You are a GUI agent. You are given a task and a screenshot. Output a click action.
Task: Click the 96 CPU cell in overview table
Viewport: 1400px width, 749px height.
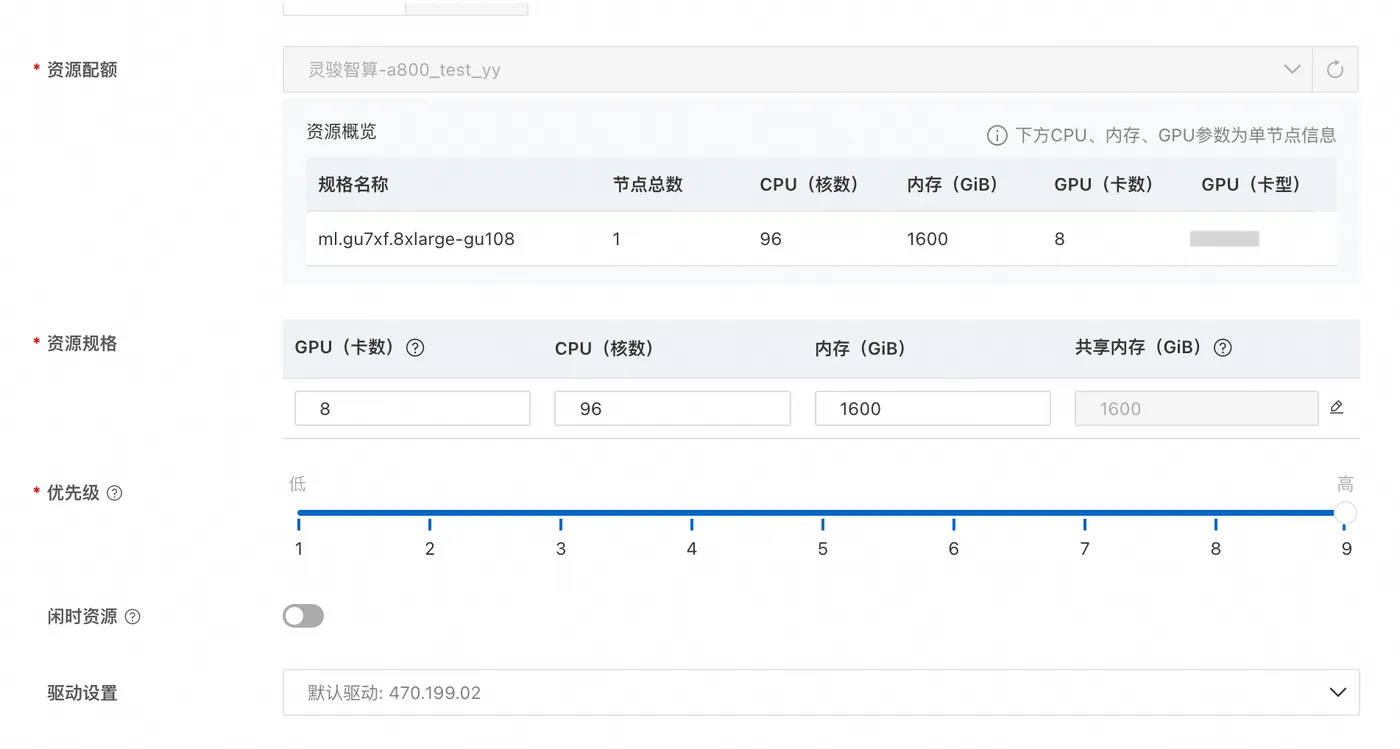tap(771, 239)
